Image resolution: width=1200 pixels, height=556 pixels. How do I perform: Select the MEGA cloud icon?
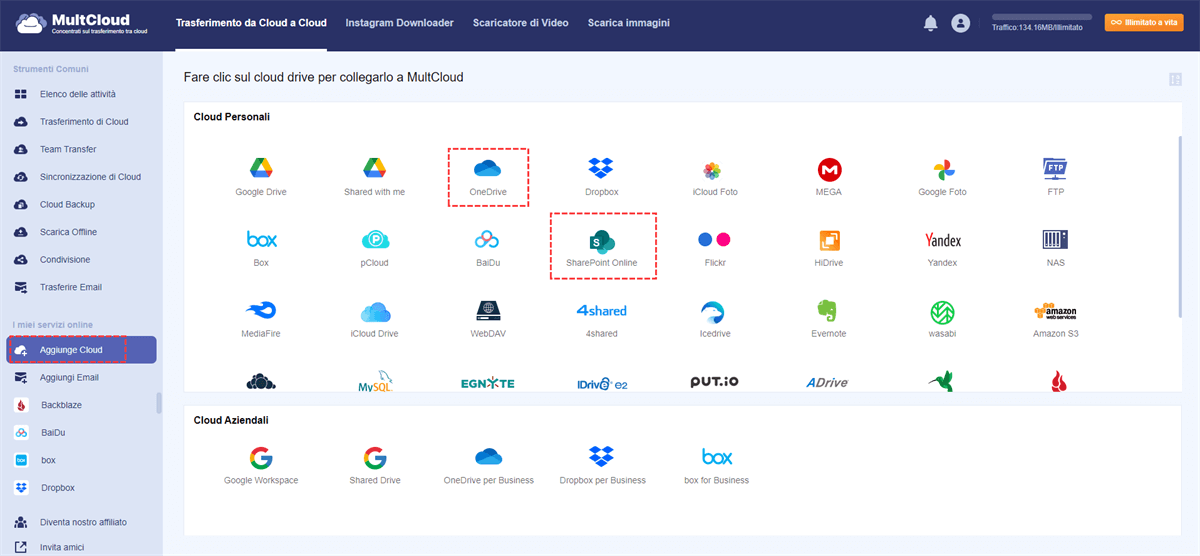tap(829, 168)
